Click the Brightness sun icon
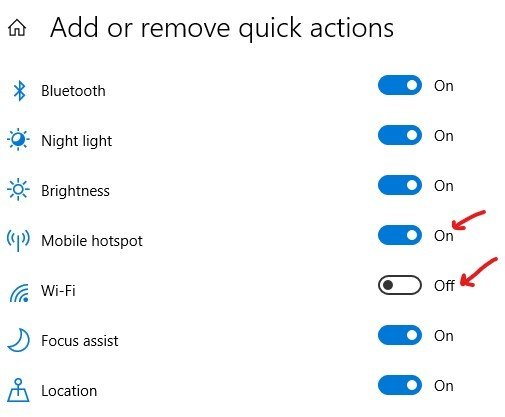Screen dimensions: 505x417 (18, 190)
